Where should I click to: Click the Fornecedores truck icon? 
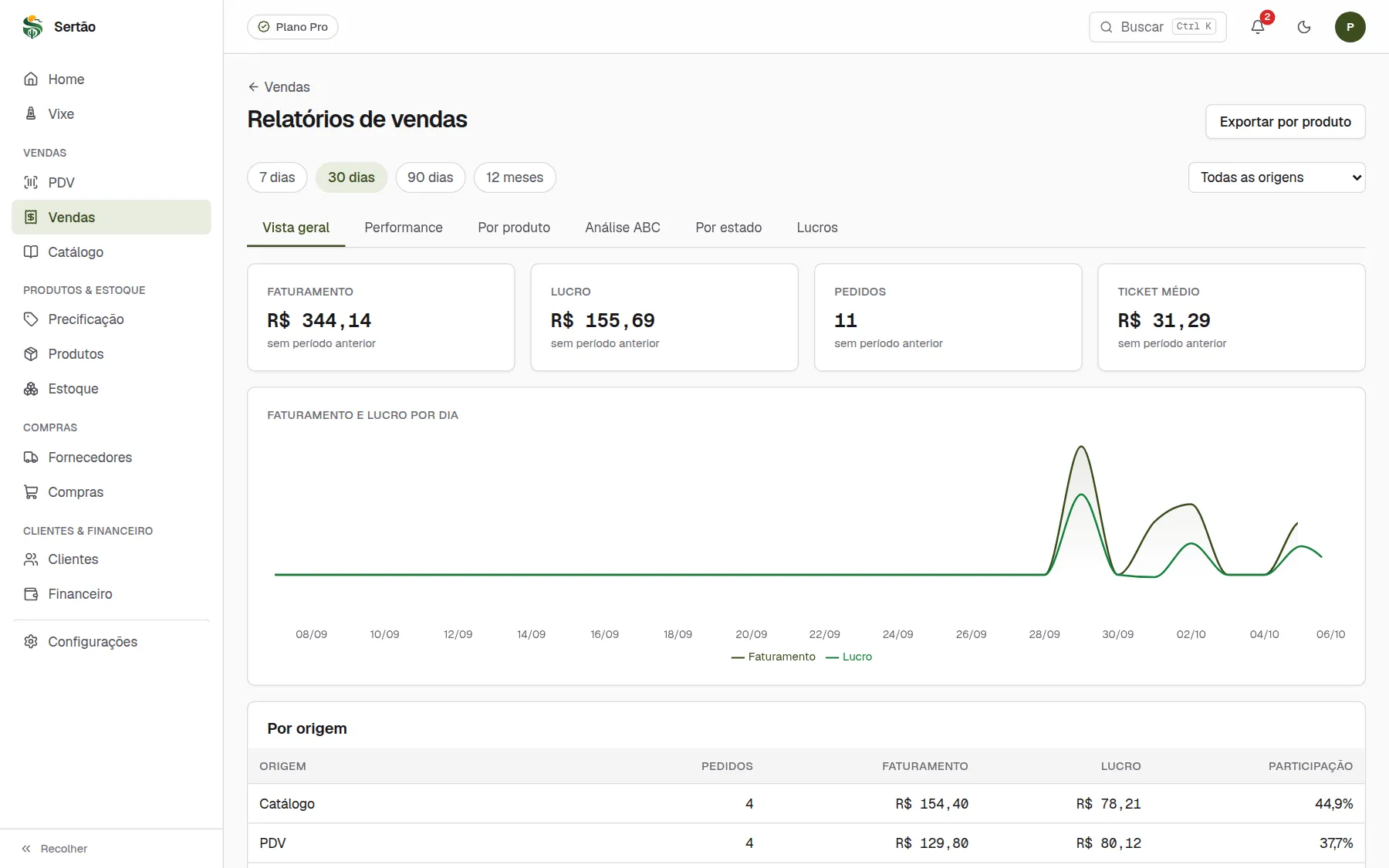click(x=31, y=457)
